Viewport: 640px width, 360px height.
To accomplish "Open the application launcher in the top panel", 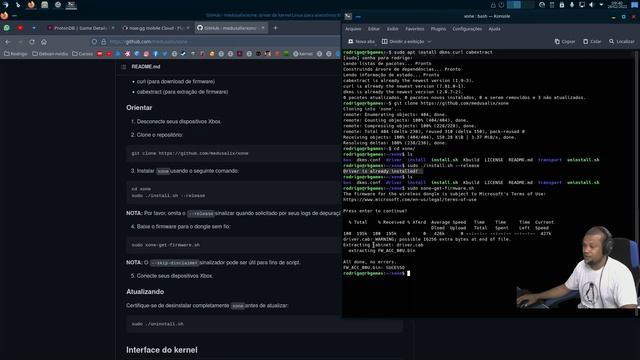I will [x=5, y=5].
